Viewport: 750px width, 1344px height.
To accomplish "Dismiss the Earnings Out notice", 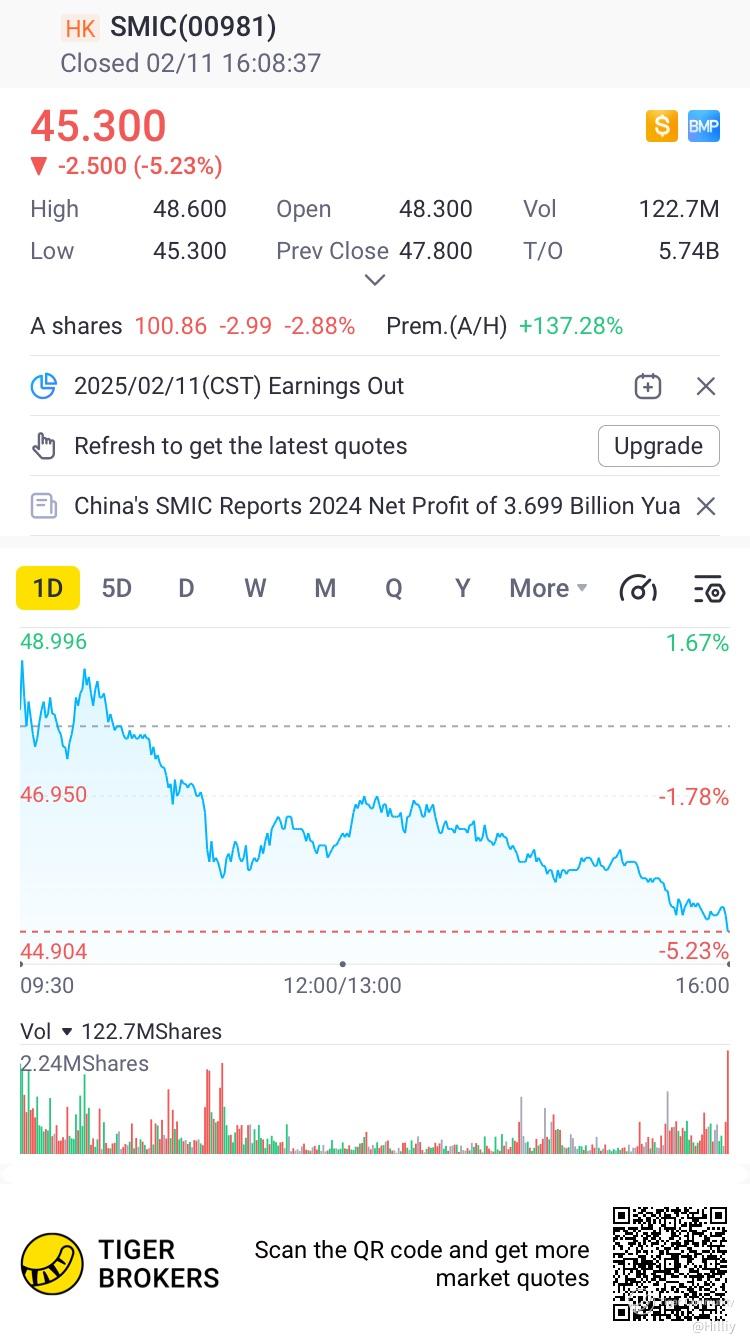I will [x=706, y=386].
